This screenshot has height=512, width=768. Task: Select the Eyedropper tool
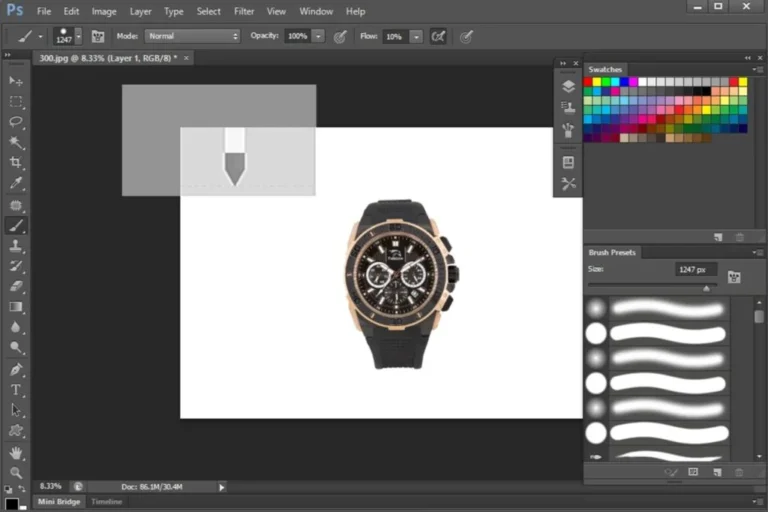coord(16,183)
